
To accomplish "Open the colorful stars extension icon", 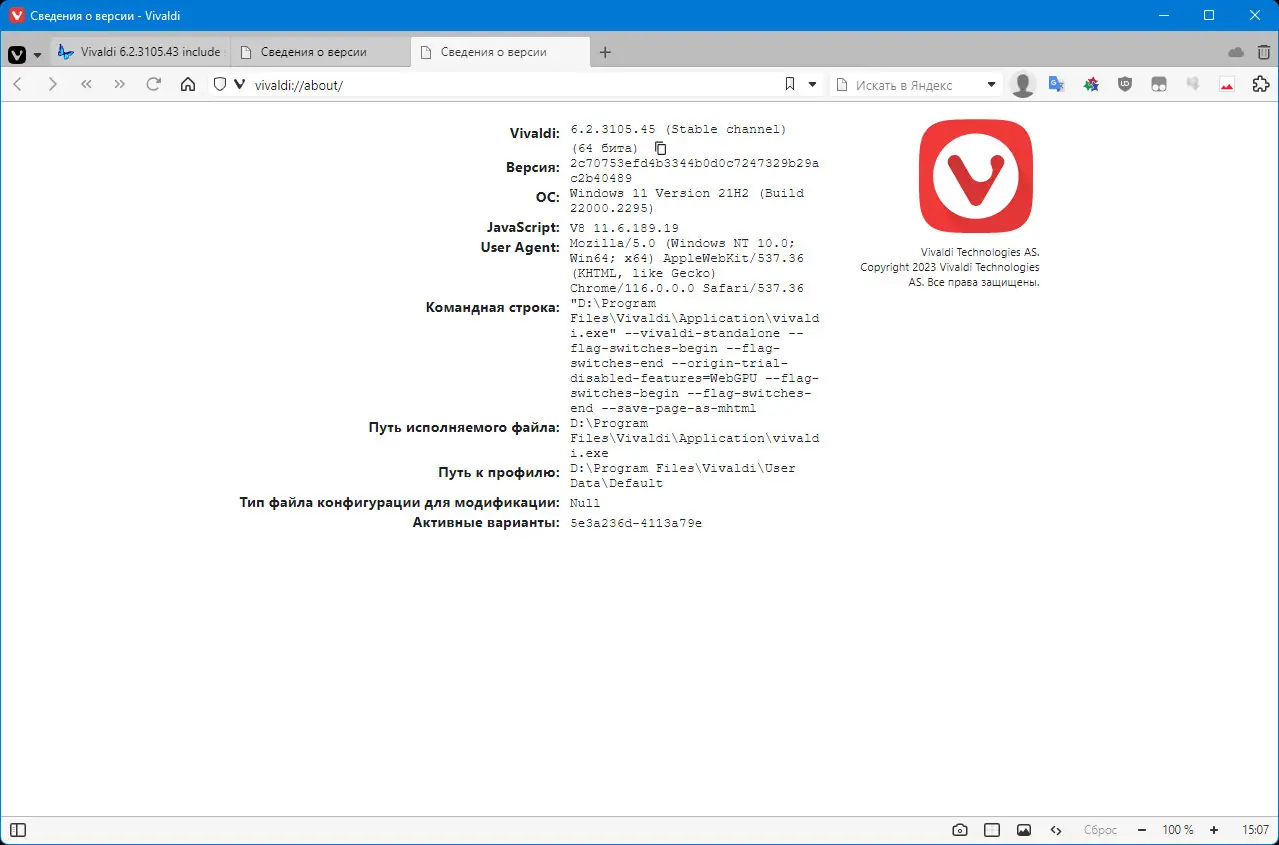I will [1091, 85].
